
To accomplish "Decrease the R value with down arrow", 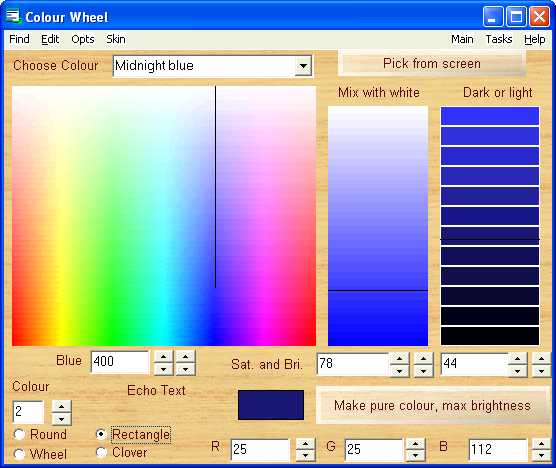I will (305, 455).
